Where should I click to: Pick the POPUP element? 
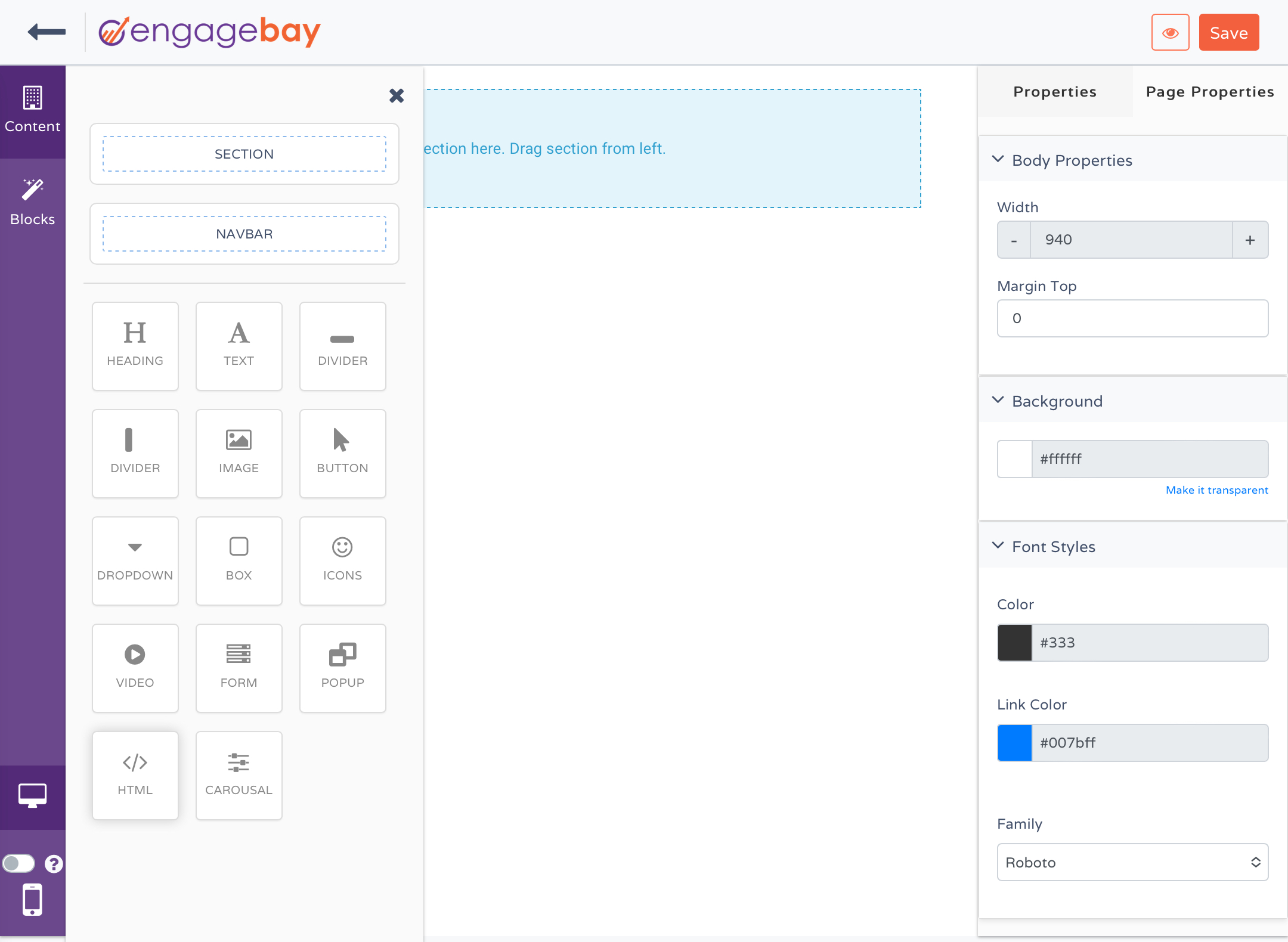click(343, 668)
